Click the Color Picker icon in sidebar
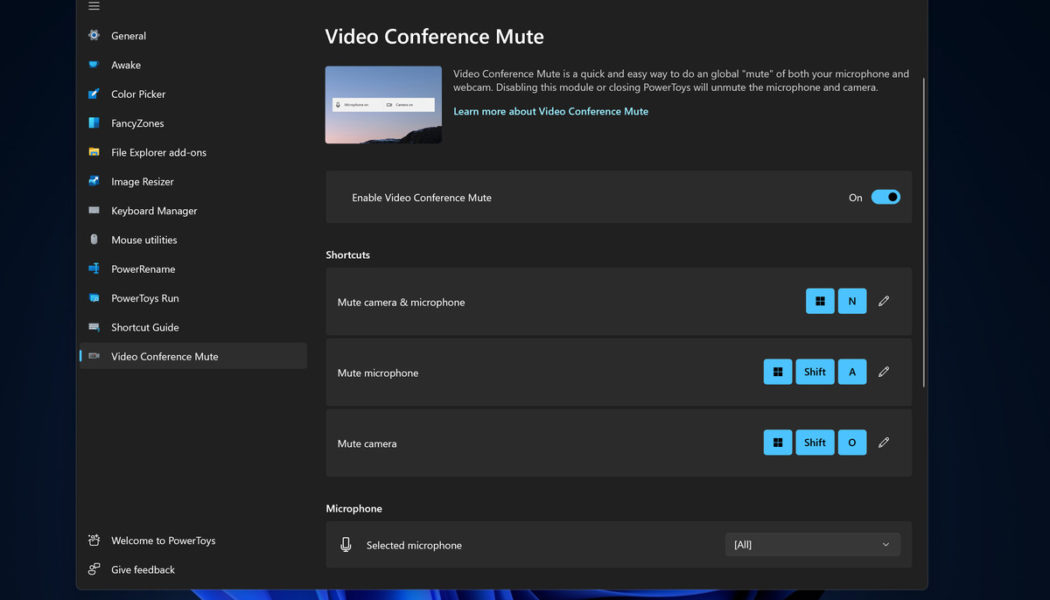This screenshot has height=600, width=1050. 93,94
